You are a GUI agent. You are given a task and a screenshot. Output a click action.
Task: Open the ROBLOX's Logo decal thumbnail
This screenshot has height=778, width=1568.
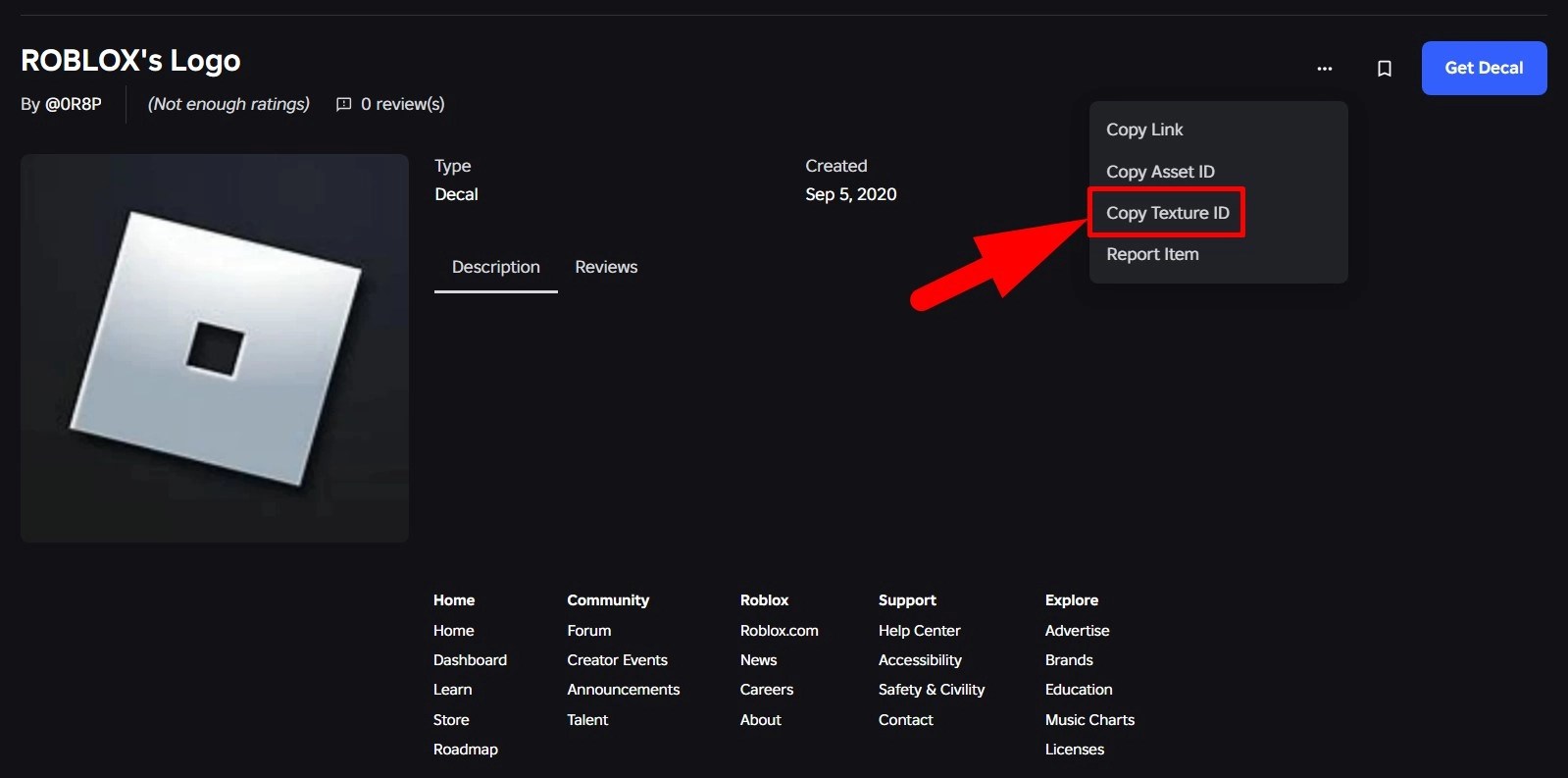click(215, 348)
